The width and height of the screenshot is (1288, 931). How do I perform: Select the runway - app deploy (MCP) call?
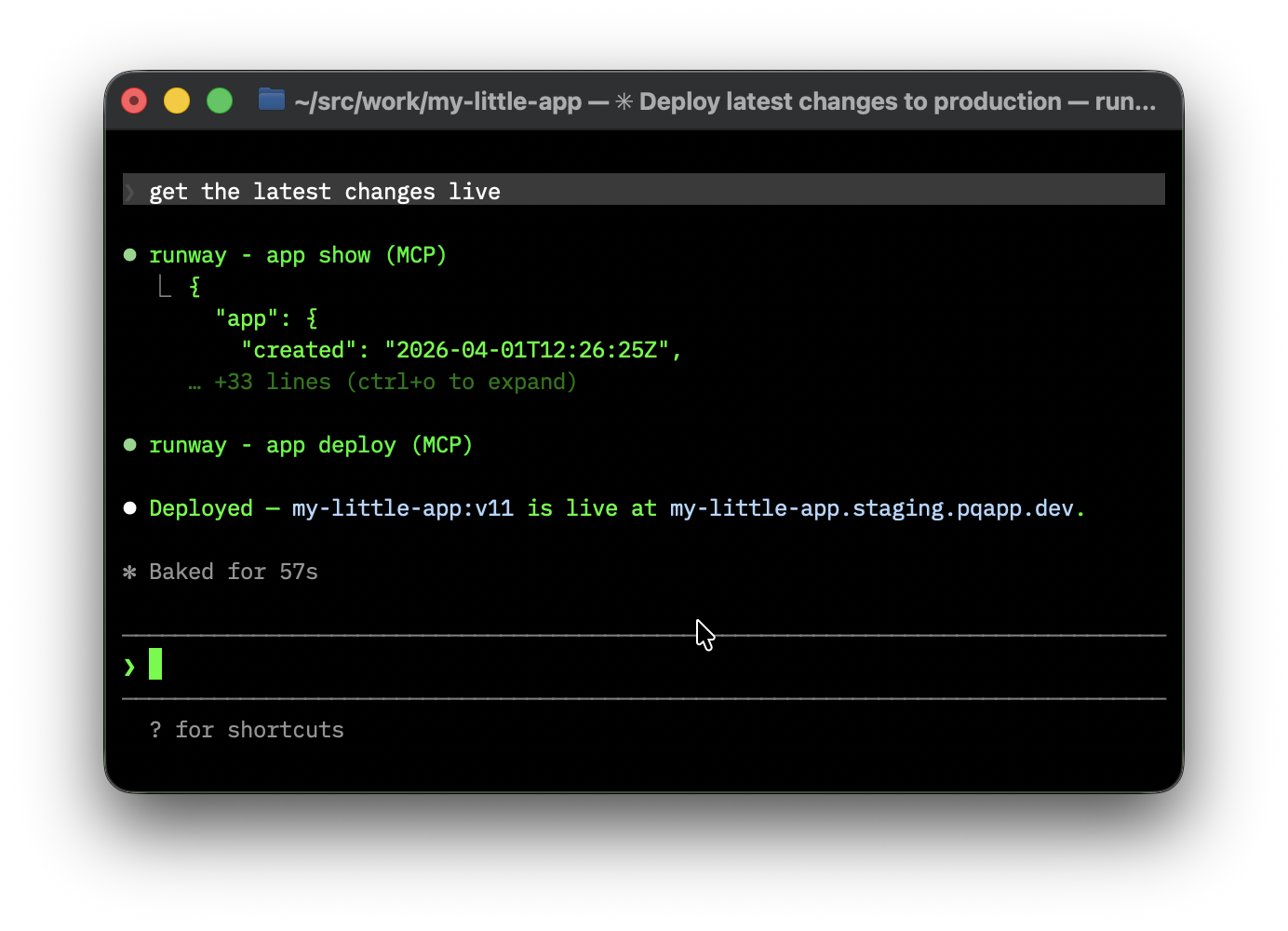tap(311, 445)
